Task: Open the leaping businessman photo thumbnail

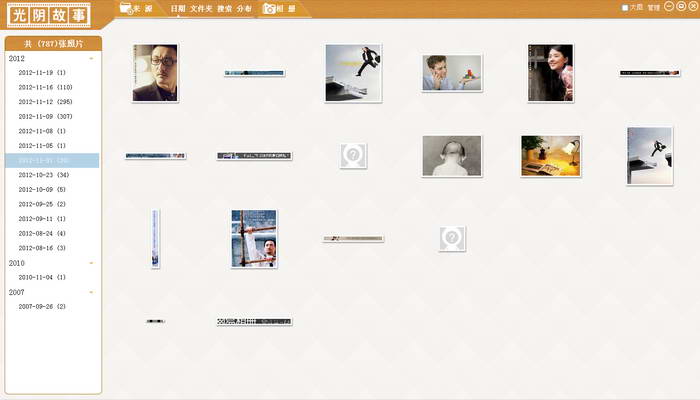Action: 353,73
